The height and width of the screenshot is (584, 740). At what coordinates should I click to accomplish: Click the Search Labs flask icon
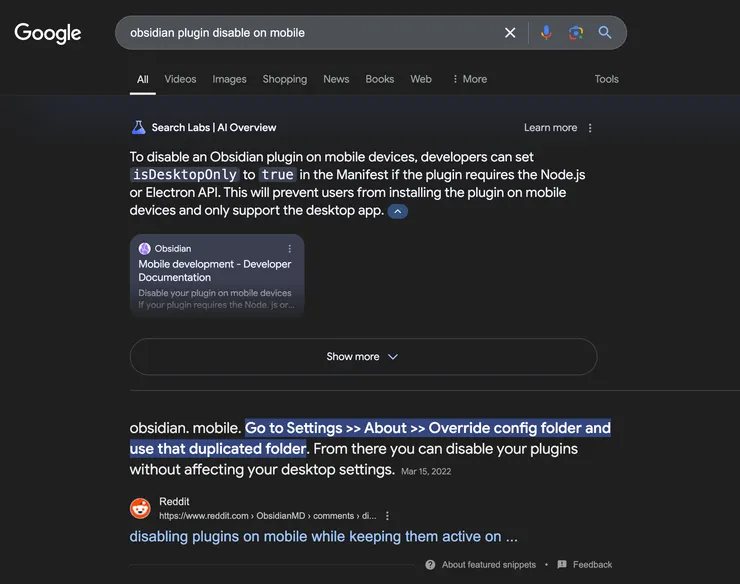pos(138,127)
